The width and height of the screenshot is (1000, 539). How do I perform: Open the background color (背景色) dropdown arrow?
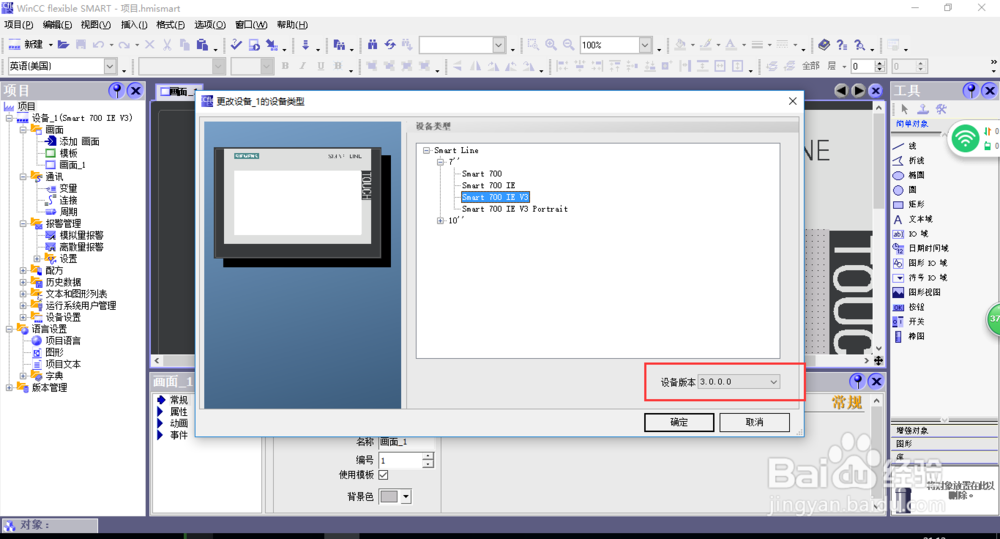[x=406, y=497]
